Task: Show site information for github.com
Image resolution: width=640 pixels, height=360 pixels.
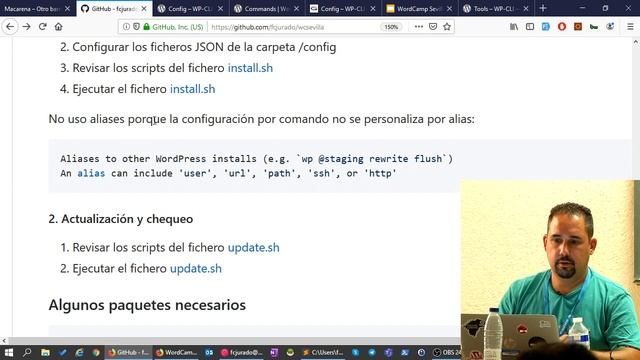Action: (126, 27)
